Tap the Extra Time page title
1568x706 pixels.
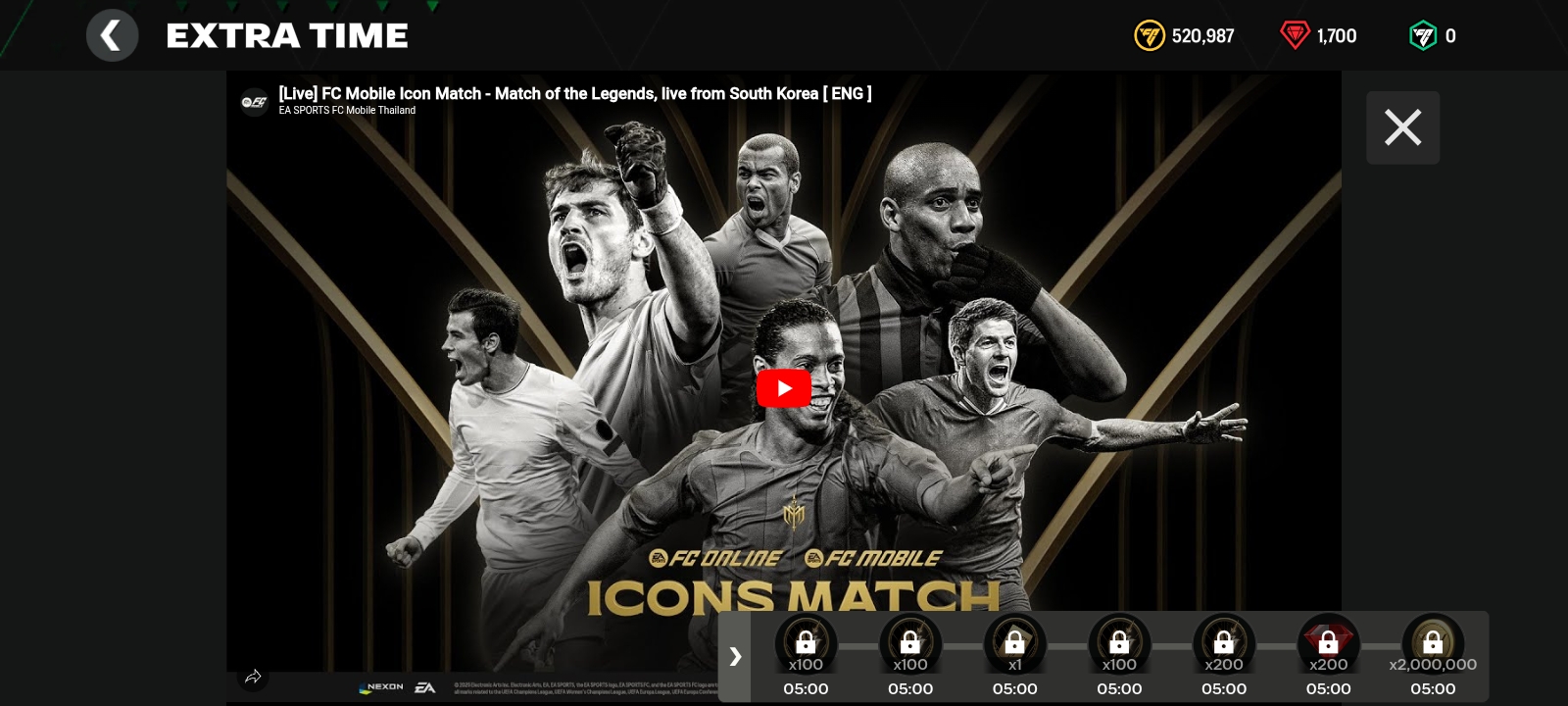287,36
